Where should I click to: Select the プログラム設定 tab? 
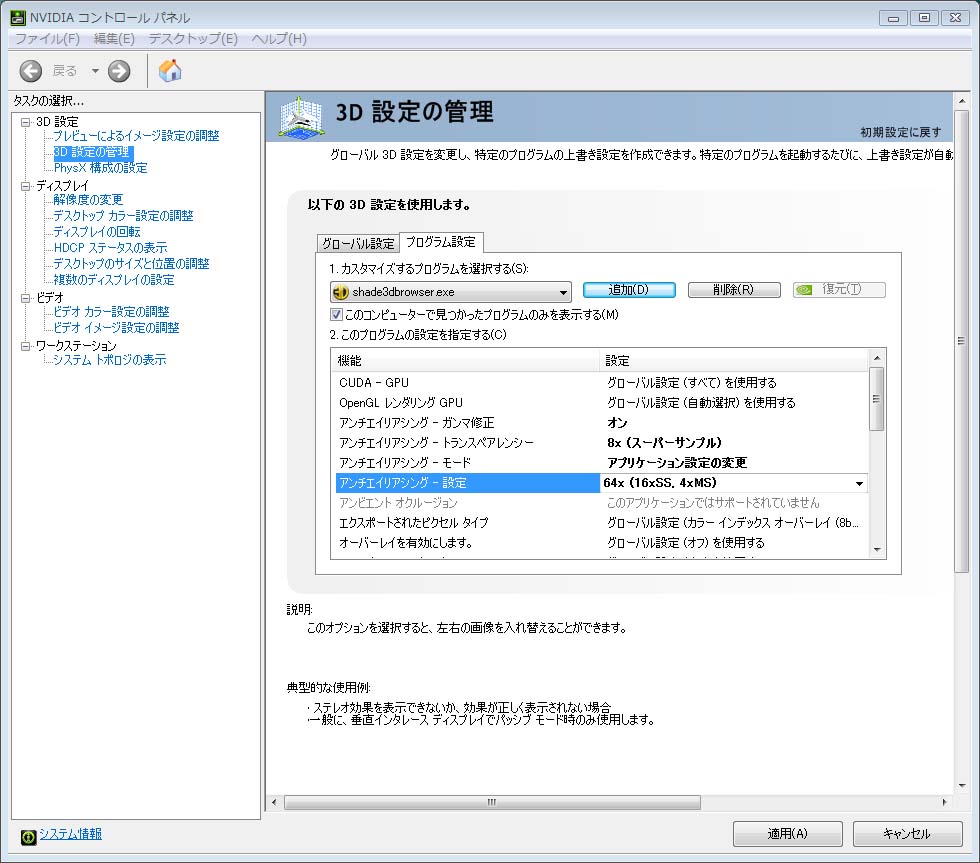click(441, 242)
